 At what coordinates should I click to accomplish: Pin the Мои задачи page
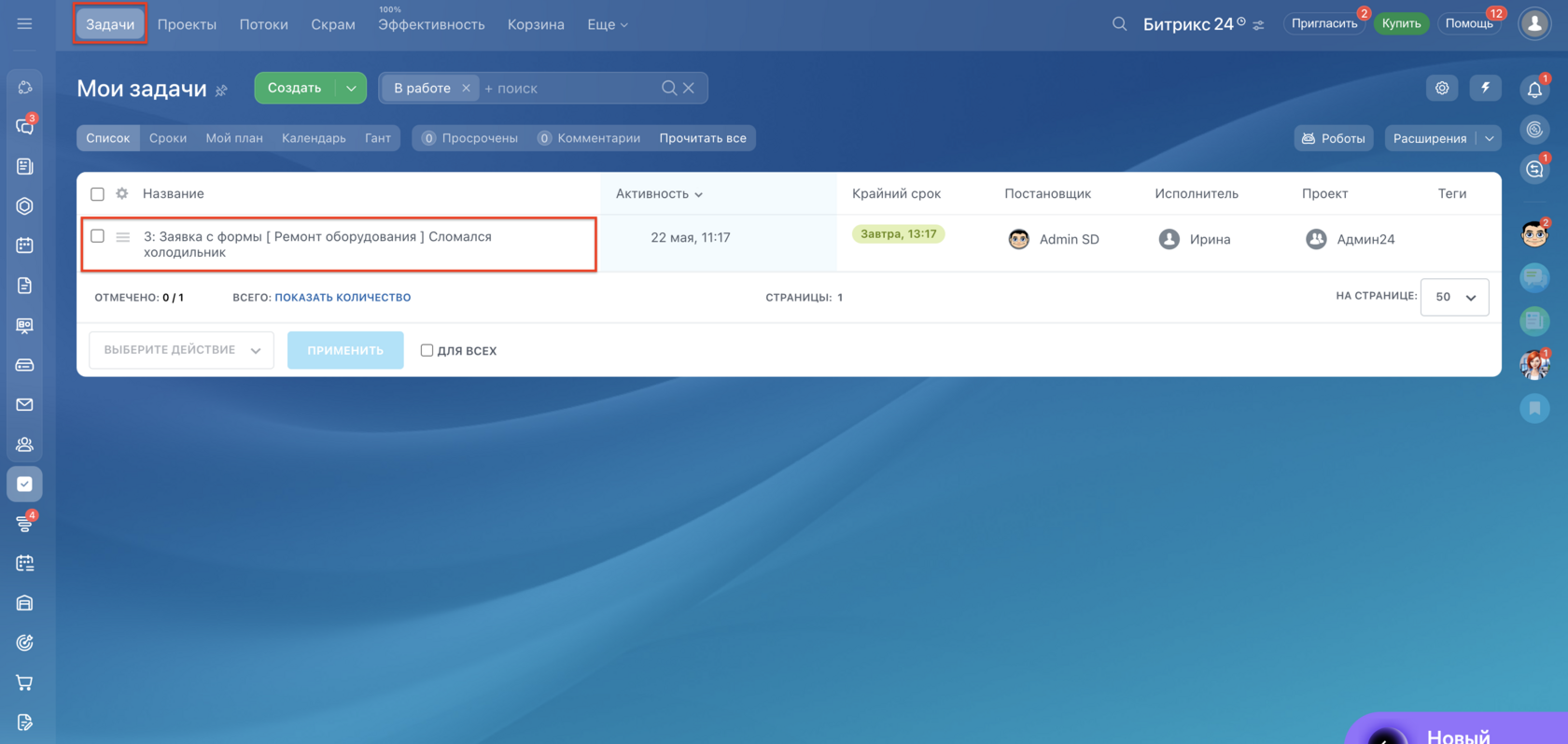tap(222, 91)
